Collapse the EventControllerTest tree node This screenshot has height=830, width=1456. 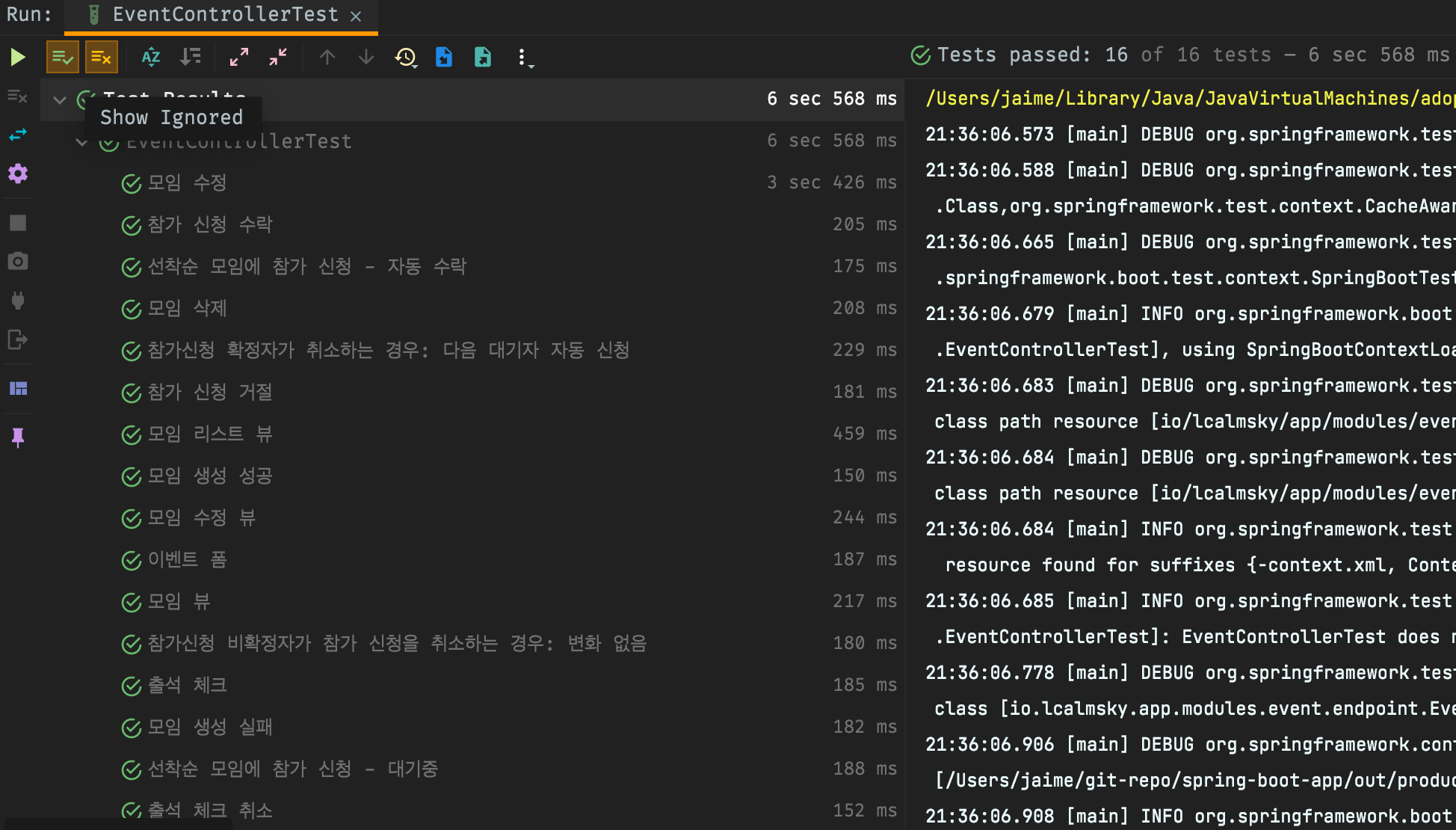(81, 142)
